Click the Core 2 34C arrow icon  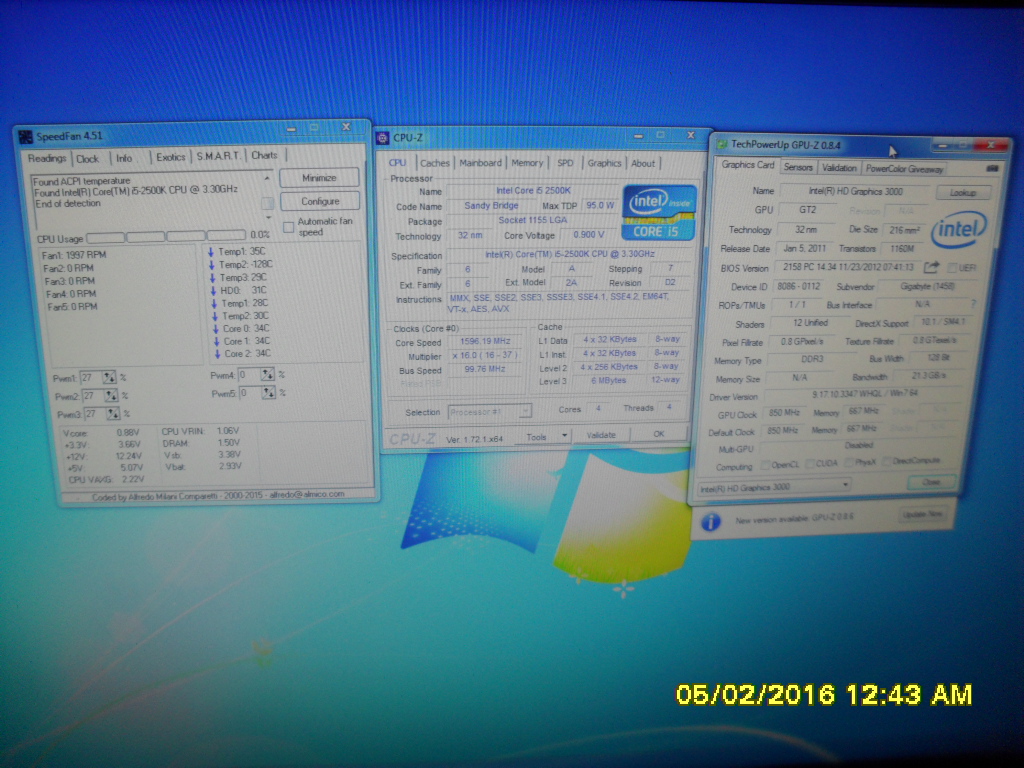point(217,354)
